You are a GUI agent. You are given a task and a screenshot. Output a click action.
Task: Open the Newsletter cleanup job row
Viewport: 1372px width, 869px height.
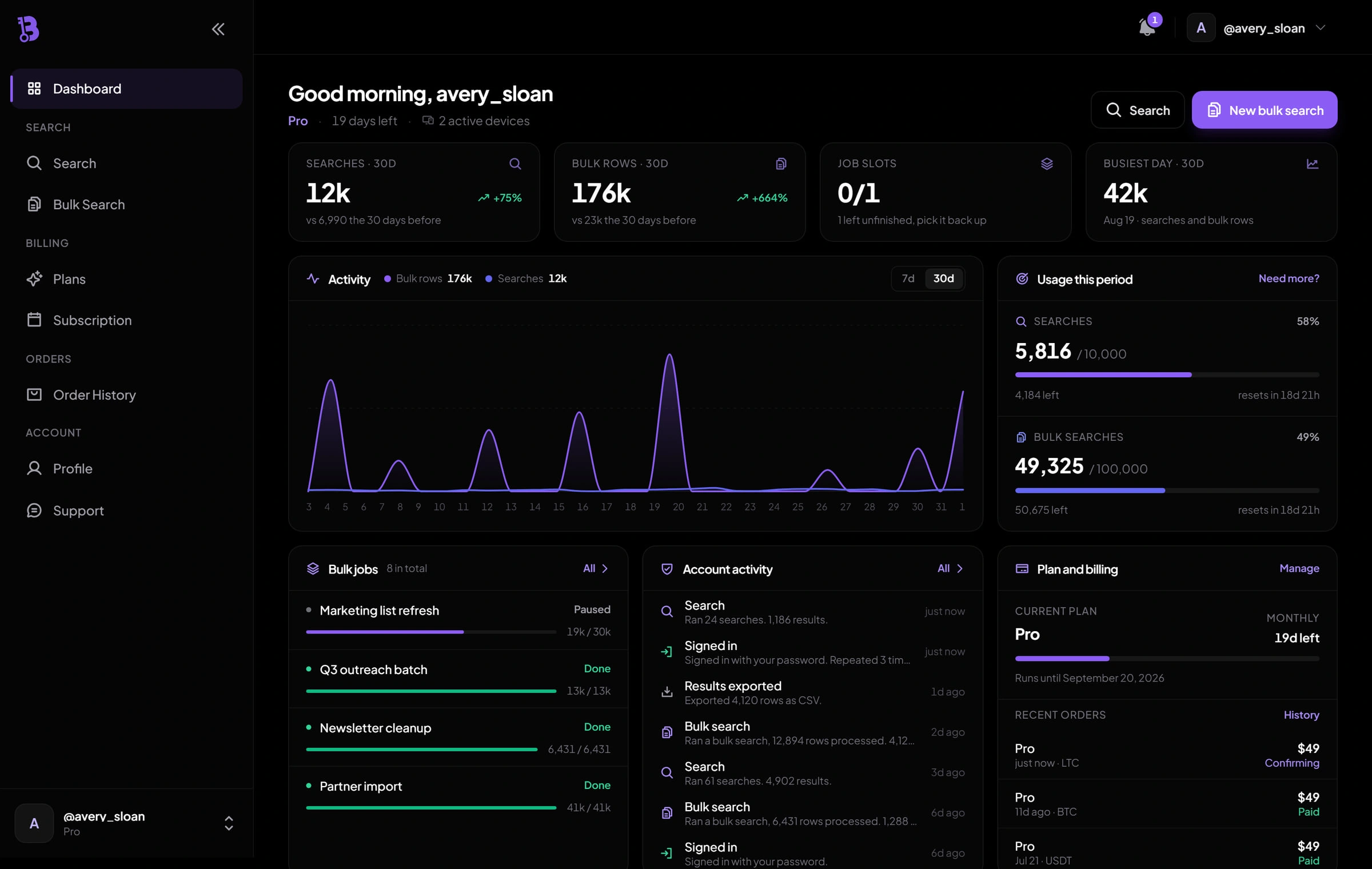coord(458,738)
